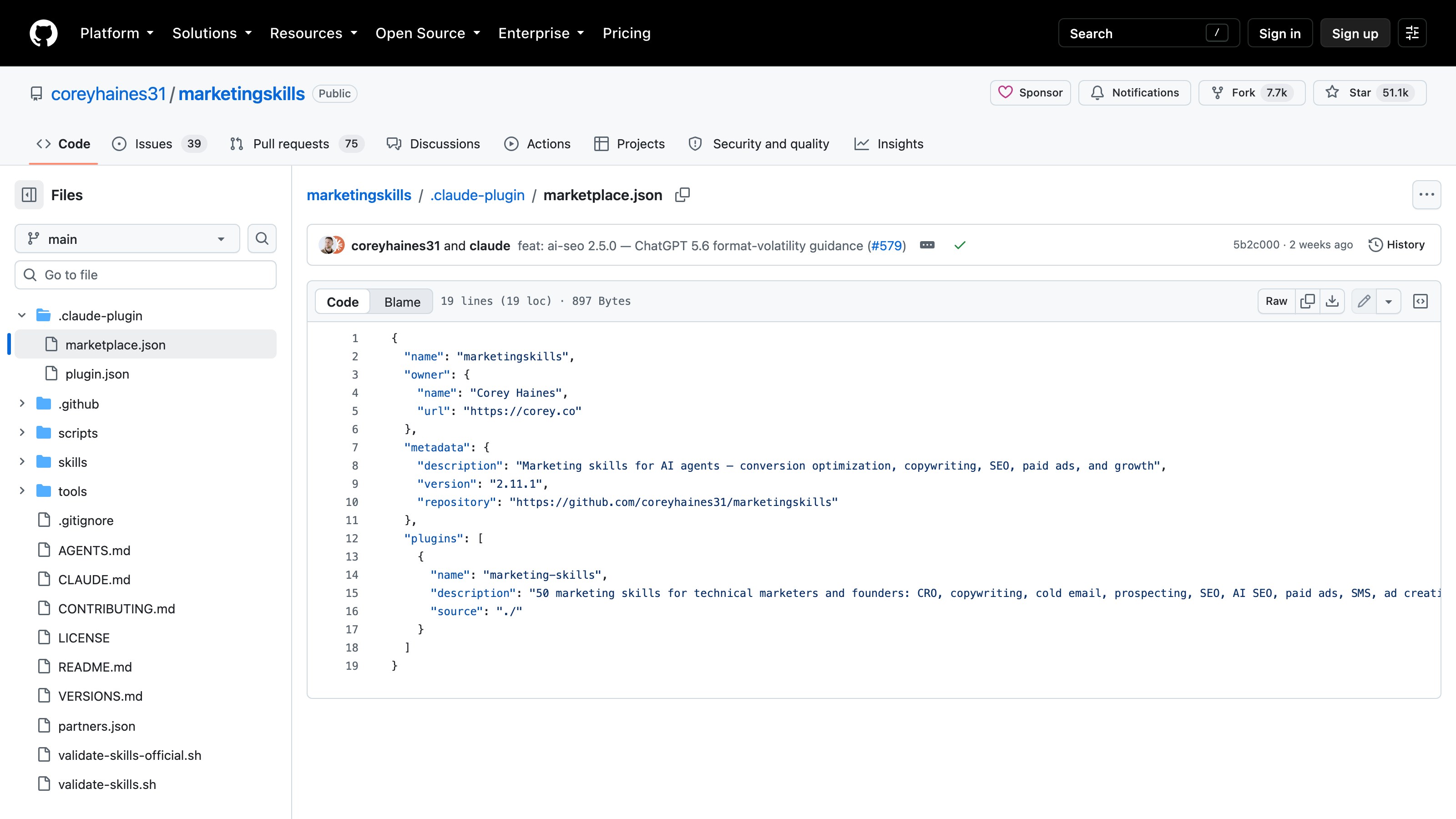Open Notifications bell for this repository
1456x819 pixels.
(x=1134, y=93)
